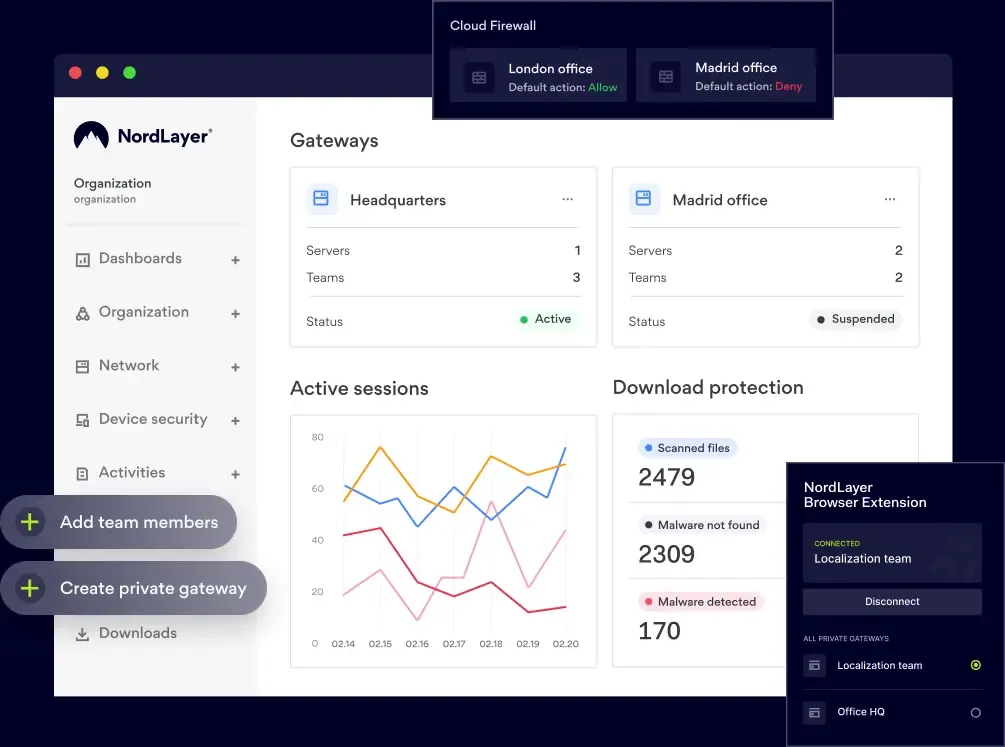1005x747 pixels.
Task: Click the Suspended status badge
Action: pos(856,319)
